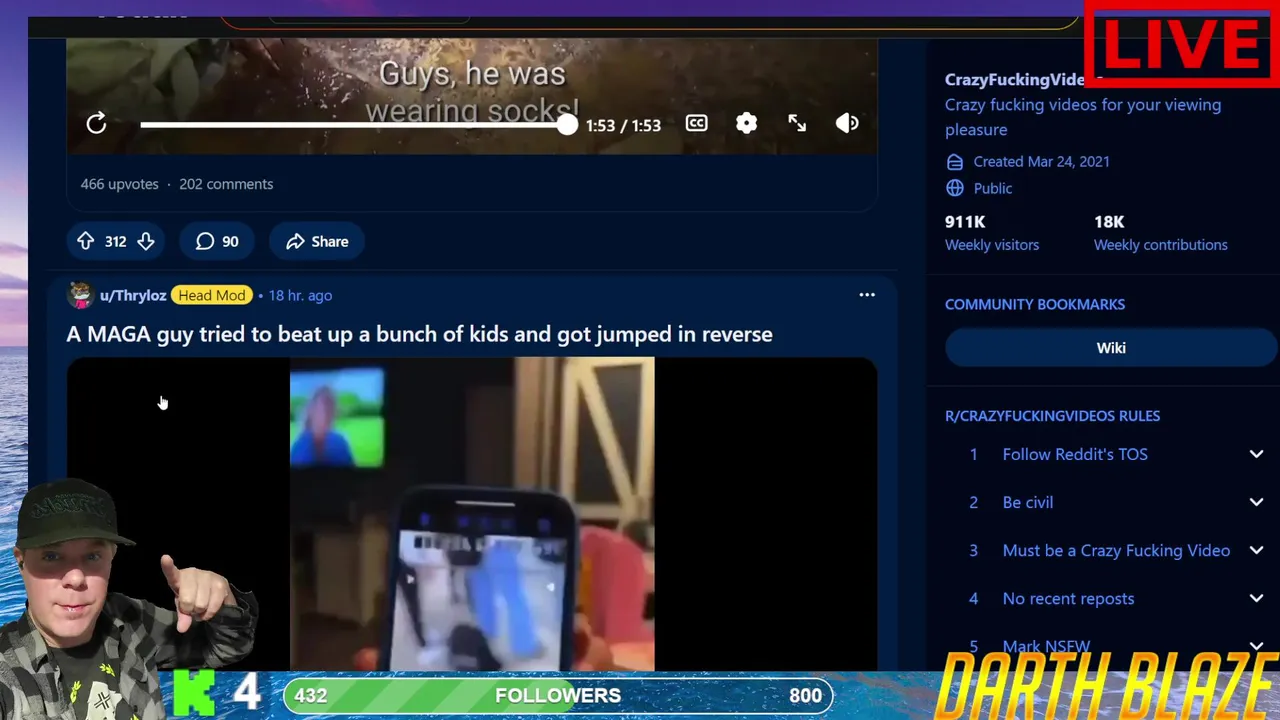This screenshot has width=1280, height=720.
Task: Click the 18 hr. ago timestamp
Action: (x=300, y=295)
